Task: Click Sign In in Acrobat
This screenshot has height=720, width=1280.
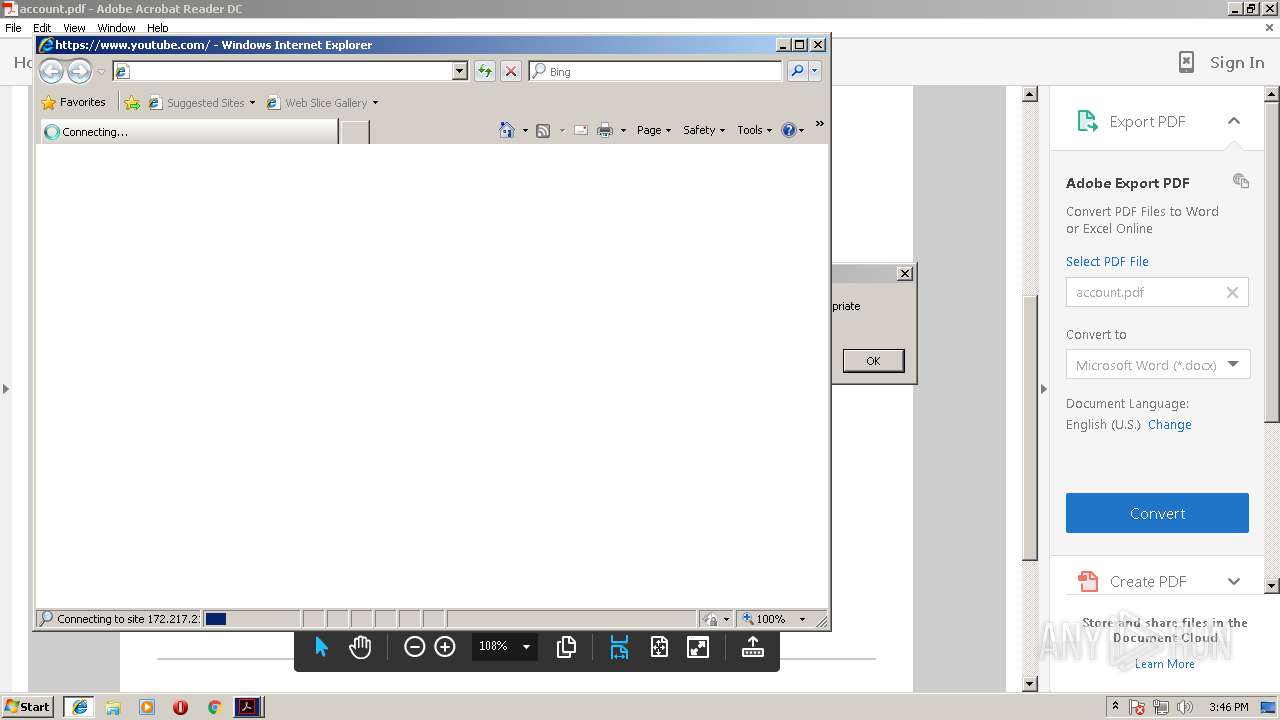Action: [x=1237, y=62]
